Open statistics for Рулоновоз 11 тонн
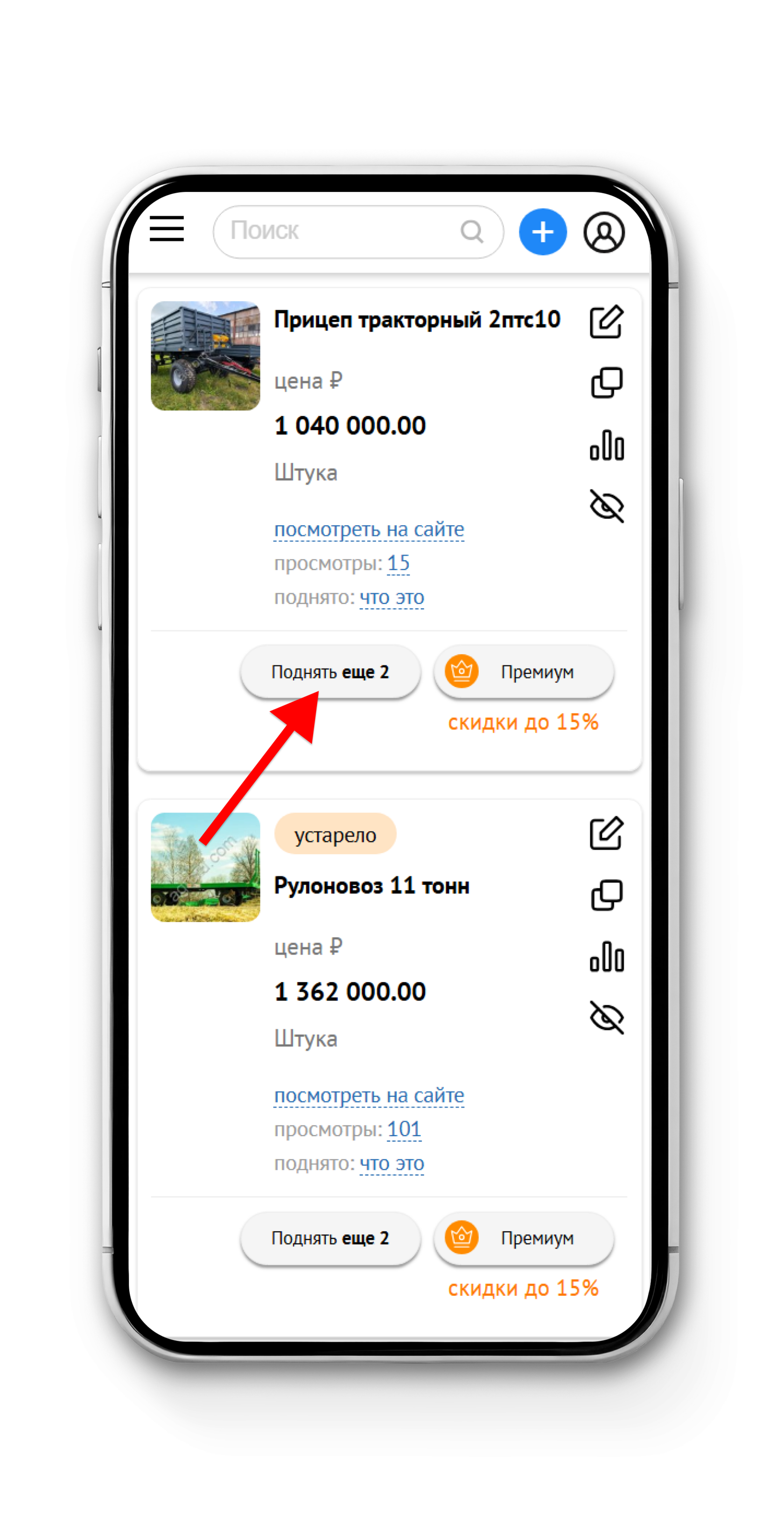784x1539 pixels. tap(607, 956)
